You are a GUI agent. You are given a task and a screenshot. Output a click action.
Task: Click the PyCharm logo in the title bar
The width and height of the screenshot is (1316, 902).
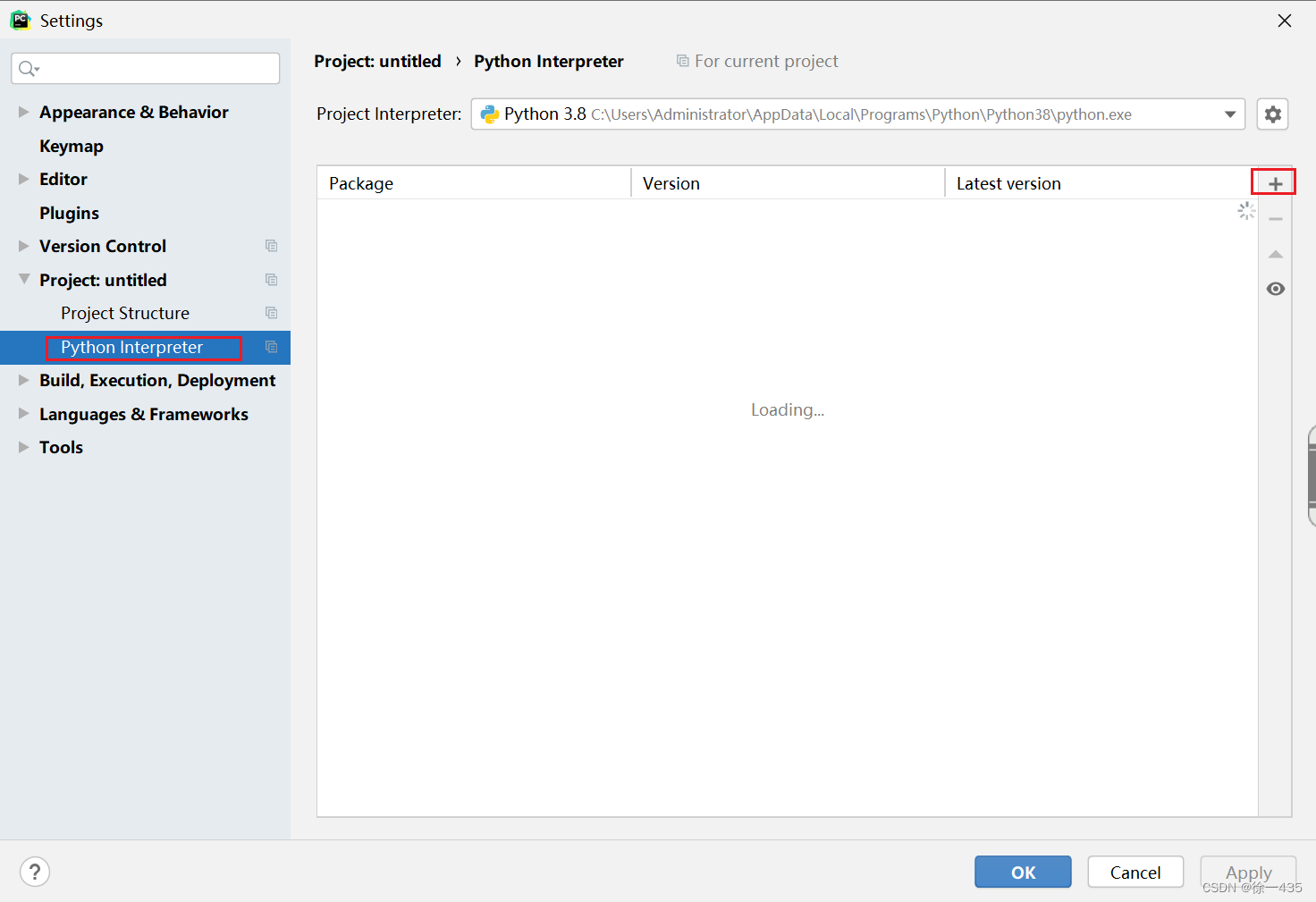20,20
